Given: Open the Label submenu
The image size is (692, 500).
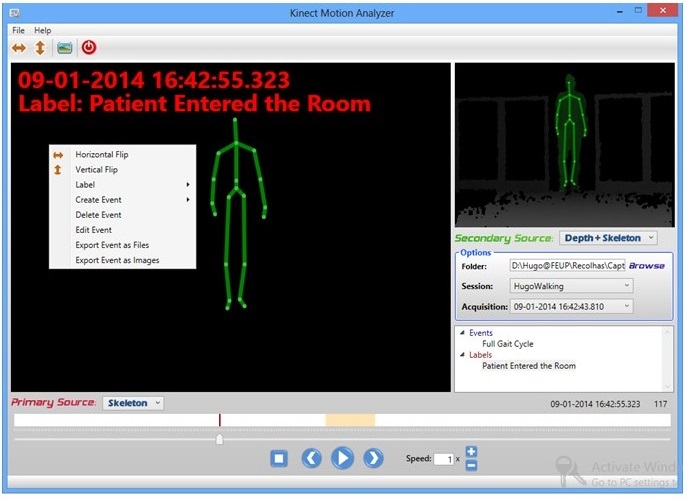Looking at the screenshot, I should (122, 184).
